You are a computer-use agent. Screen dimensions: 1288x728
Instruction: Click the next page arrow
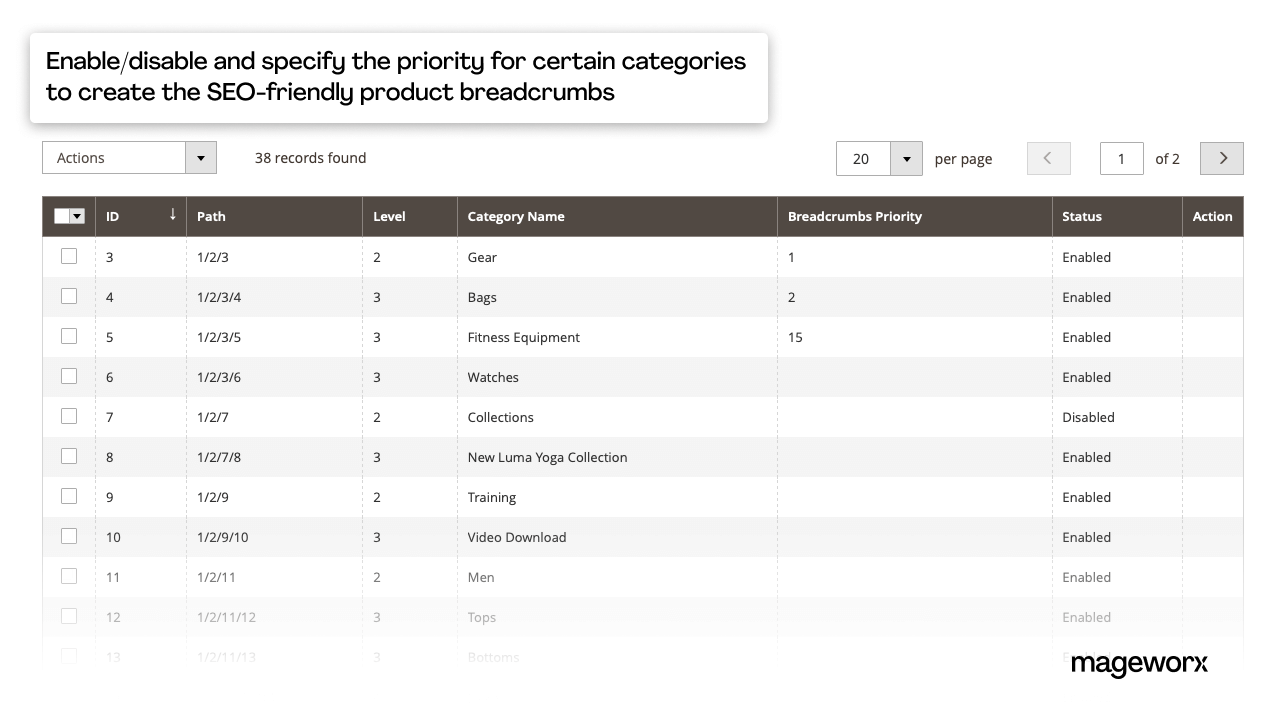[x=1221, y=158]
